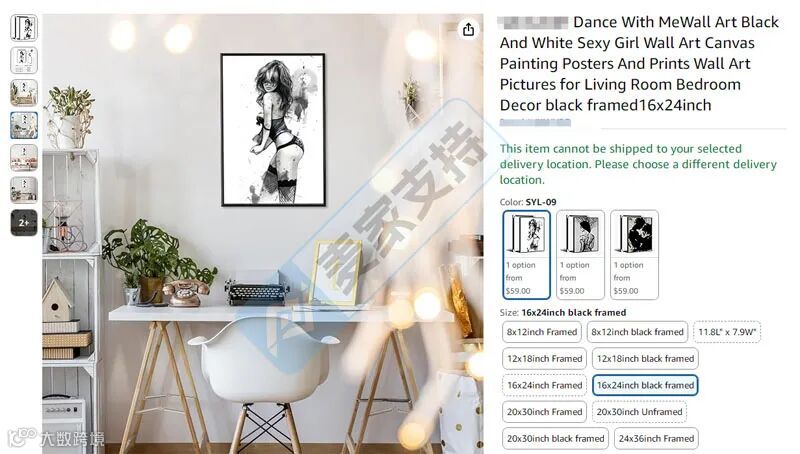Select size 12x18inch Framed
This screenshot has width=800, height=454.
click(x=544, y=359)
